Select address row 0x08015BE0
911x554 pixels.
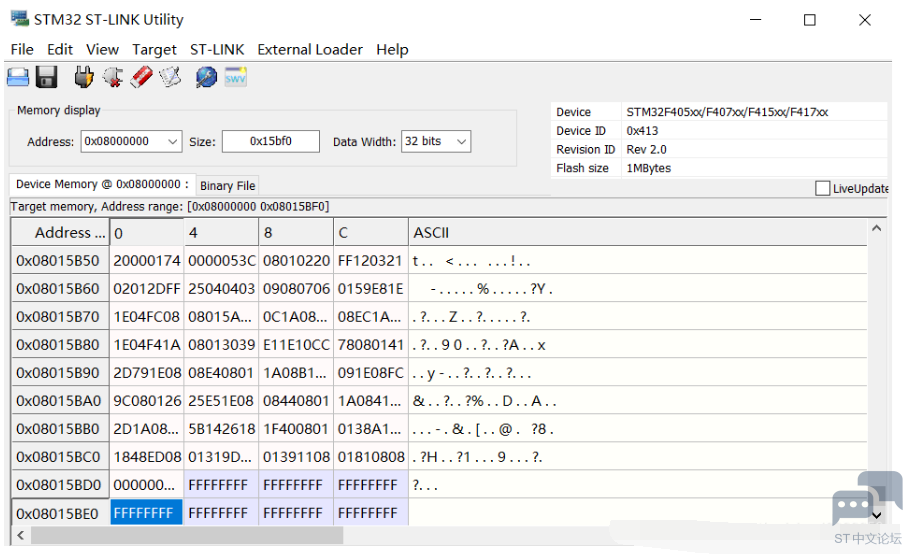58,513
